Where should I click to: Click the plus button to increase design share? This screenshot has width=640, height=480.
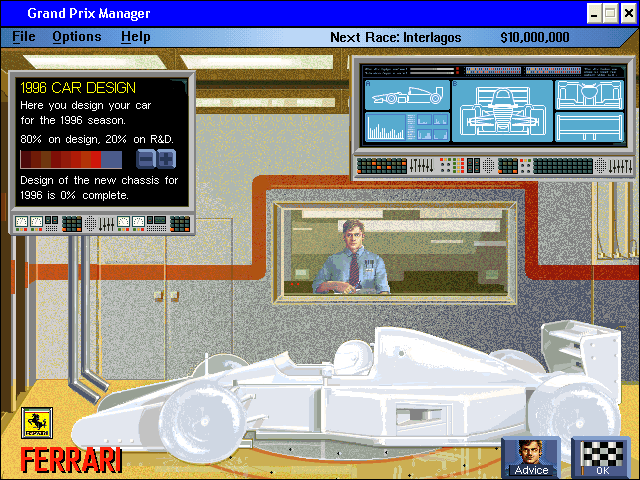tap(166, 159)
